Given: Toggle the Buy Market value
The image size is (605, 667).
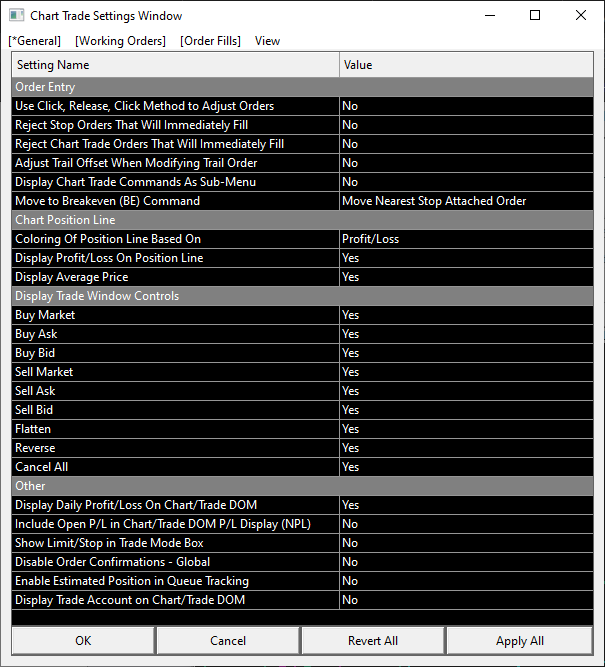Looking at the screenshot, I should click(466, 315).
